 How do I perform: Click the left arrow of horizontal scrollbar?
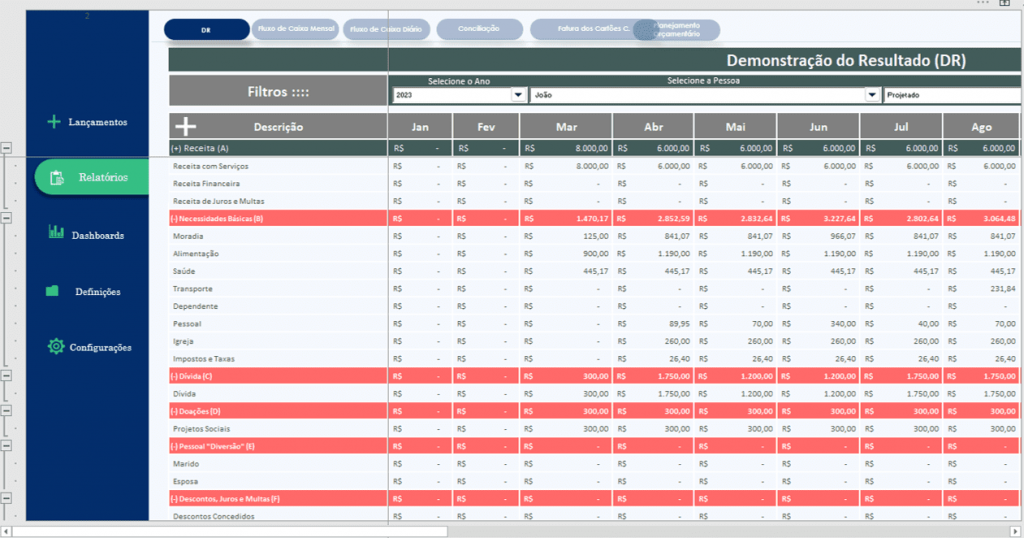click(x=6, y=531)
